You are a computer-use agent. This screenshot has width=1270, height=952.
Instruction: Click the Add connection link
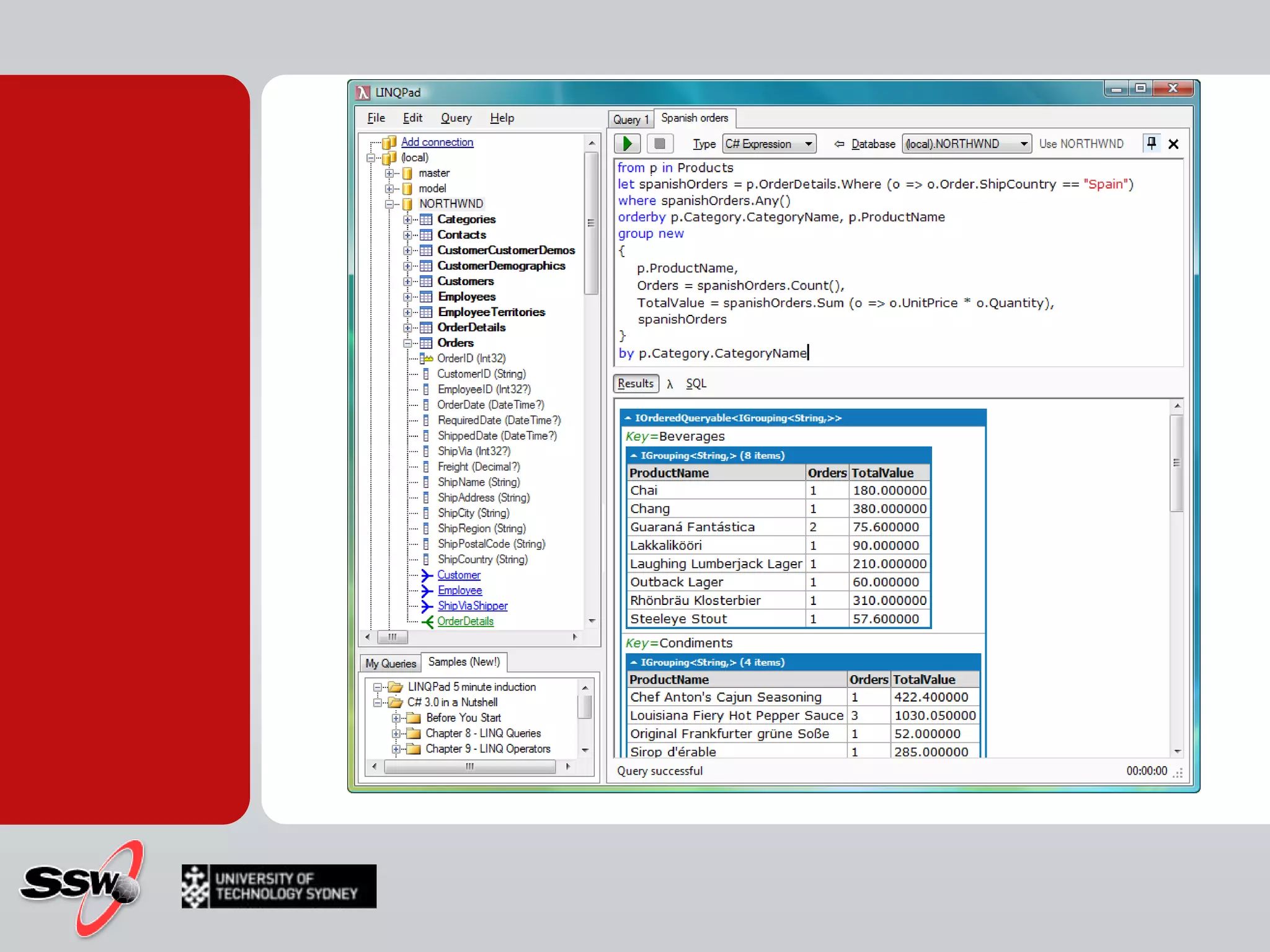[x=437, y=142]
